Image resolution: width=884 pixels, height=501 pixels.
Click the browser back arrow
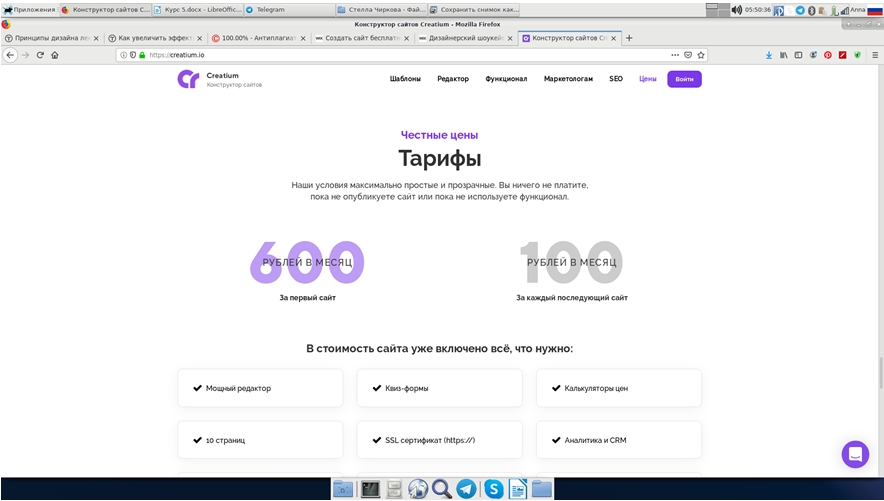[10, 55]
